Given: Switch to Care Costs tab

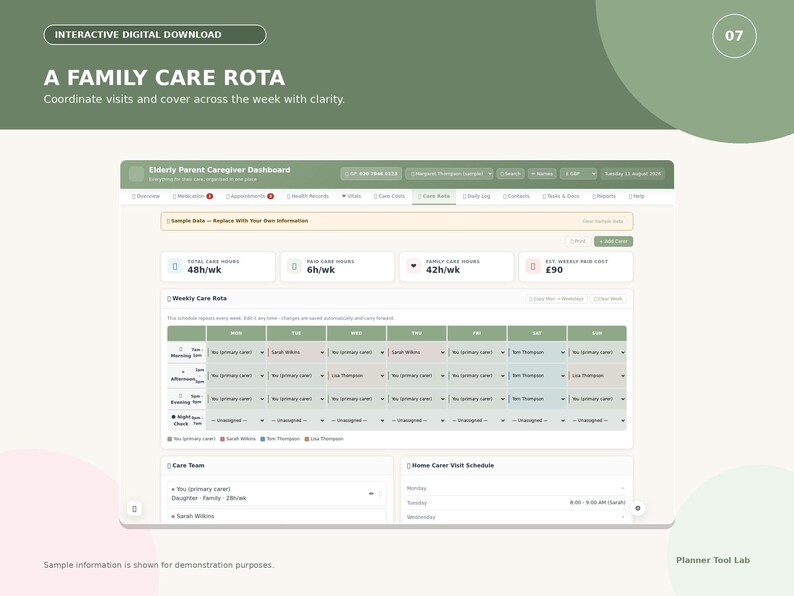Looking at the screenshot, I should [x=389, y=196].
